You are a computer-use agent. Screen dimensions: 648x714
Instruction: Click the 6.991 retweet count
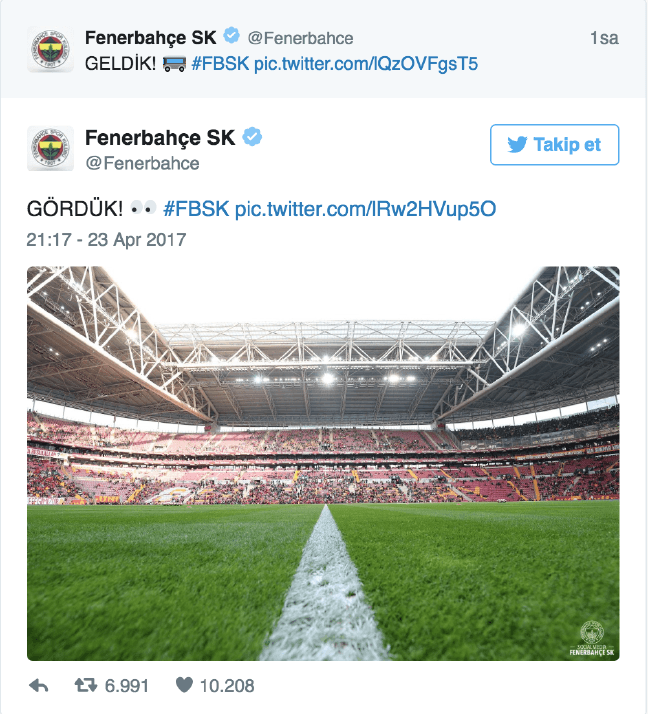[127, 686]
